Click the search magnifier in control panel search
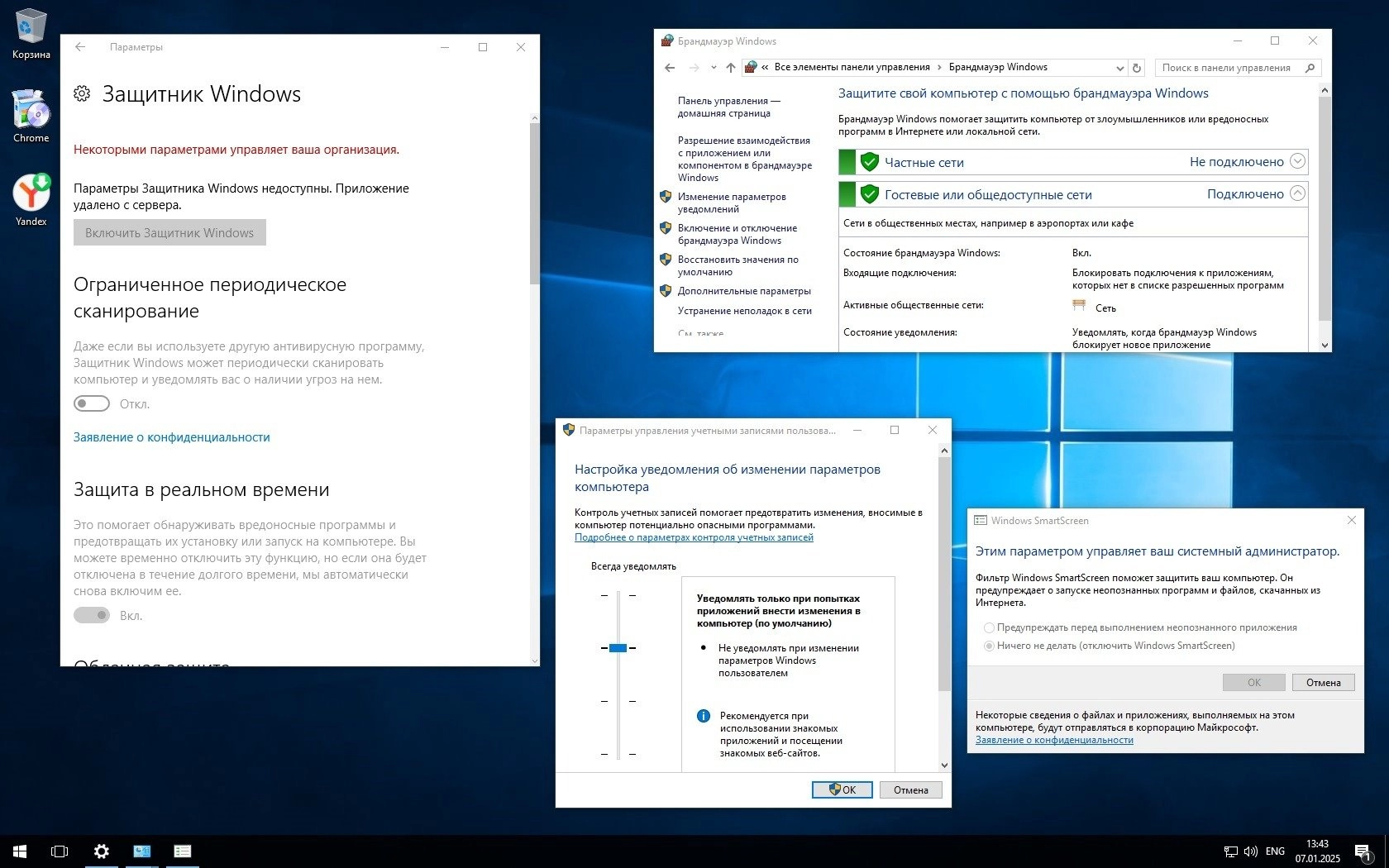Viewport: 1389px width, 868px height. 1310,68
